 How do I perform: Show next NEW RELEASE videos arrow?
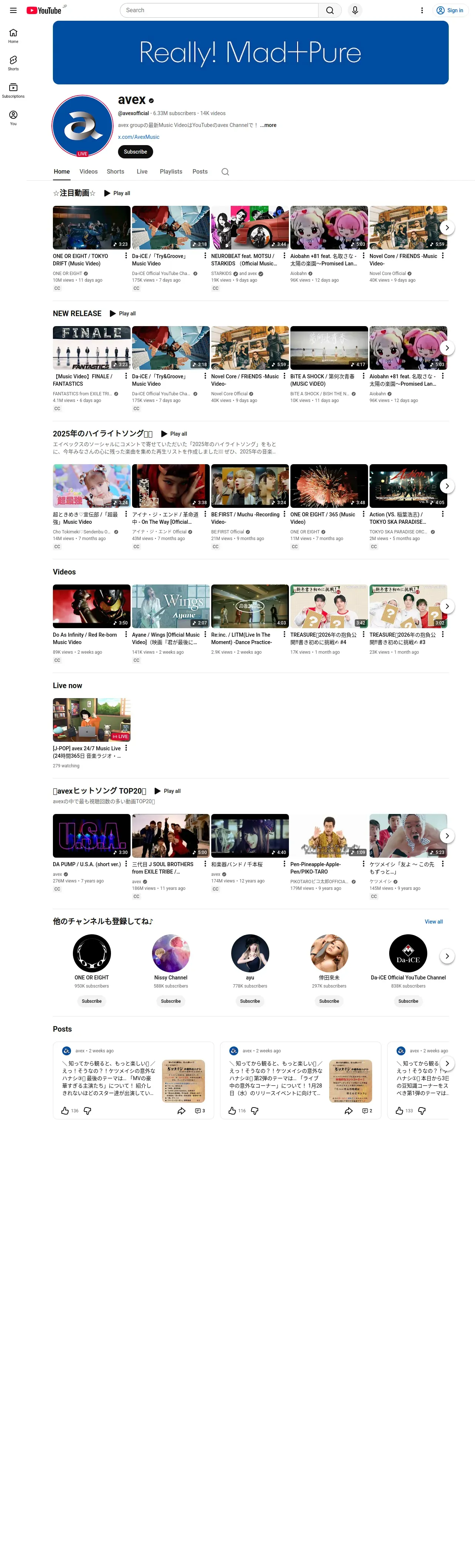click(447, 348)
